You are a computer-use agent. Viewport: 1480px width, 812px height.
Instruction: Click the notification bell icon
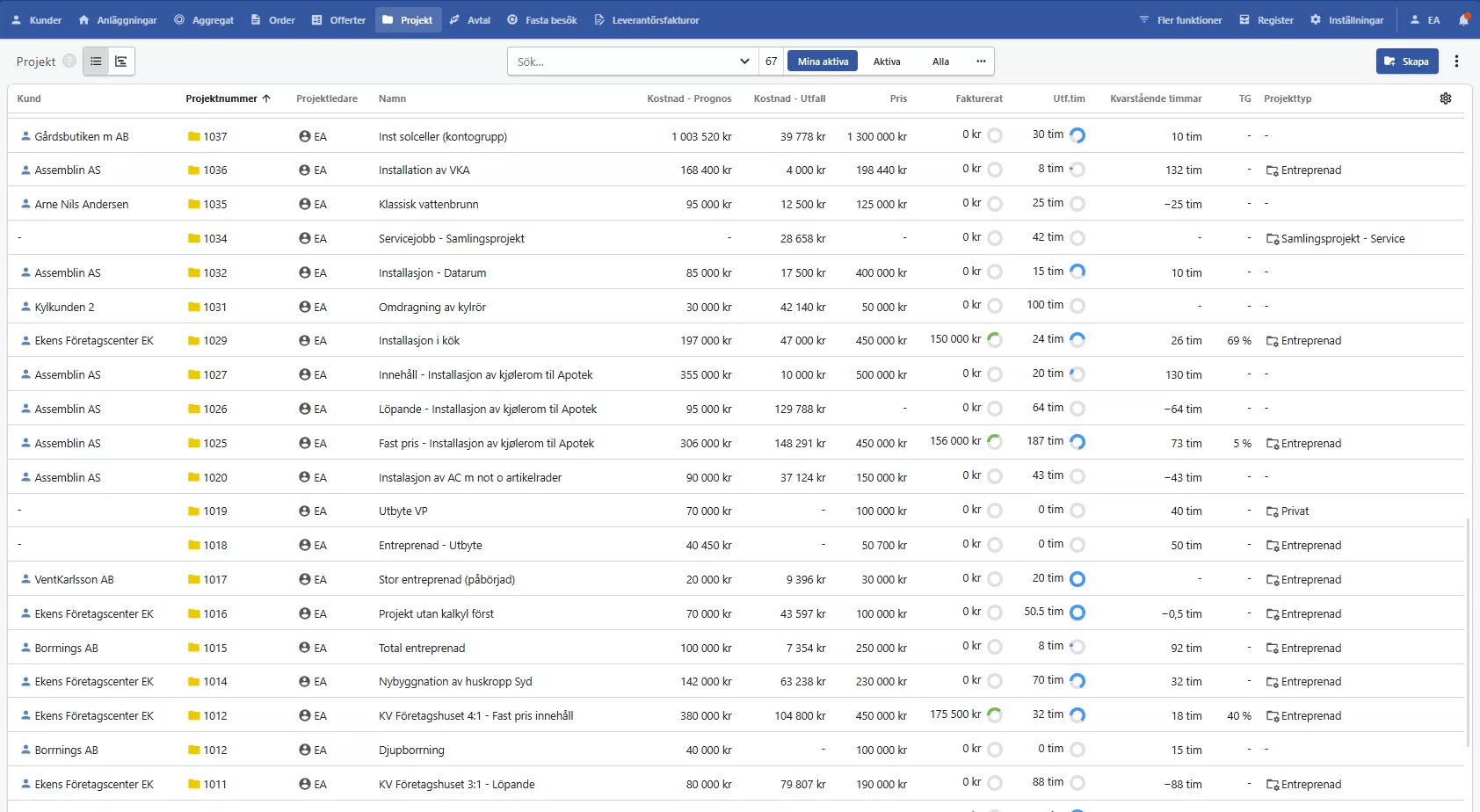(x=1463, y=19)
